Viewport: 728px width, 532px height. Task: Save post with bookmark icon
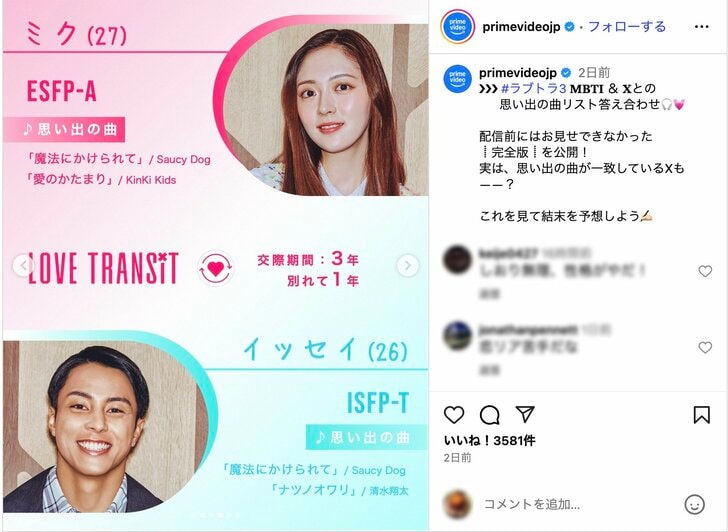pyautogui.click(x=701, y=415)
